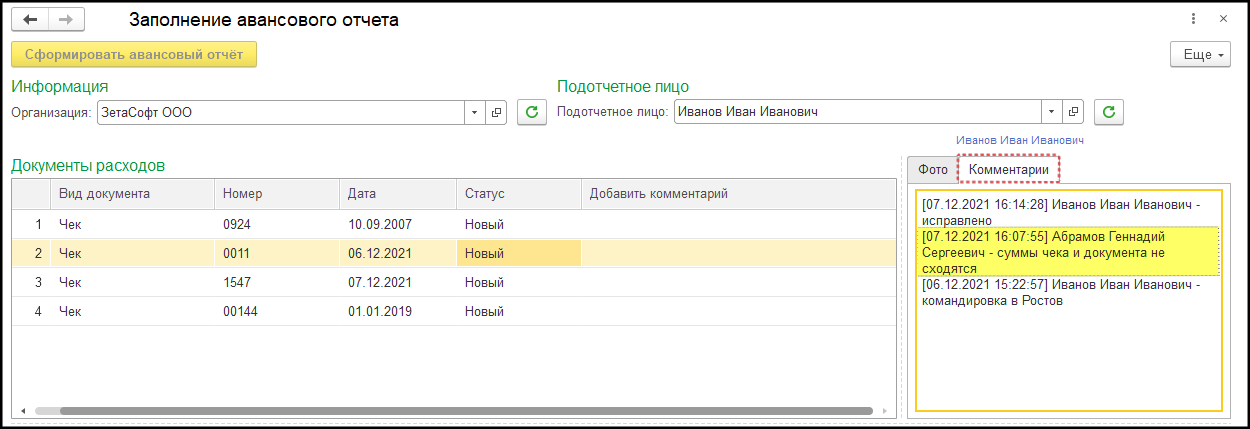Screen dimensions: 1250x429
Task: Click 'Новый' status of receipt 0011
Action: [x=519, y=254]
